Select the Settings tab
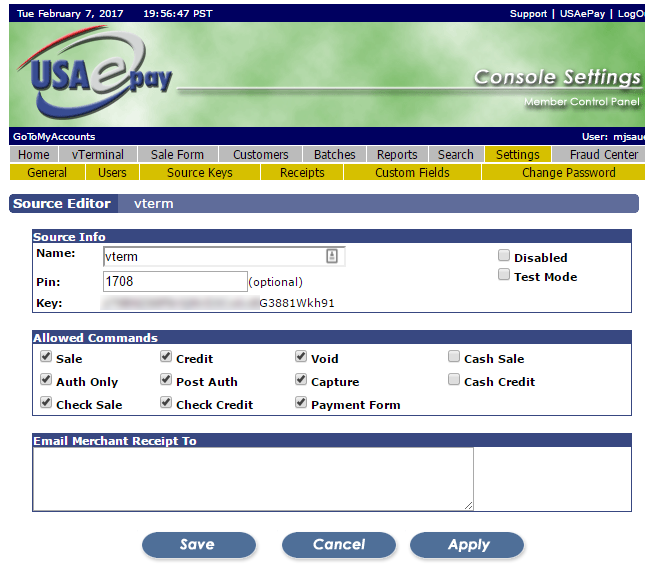Screen dimensions: 645x567 coord(517,155)
